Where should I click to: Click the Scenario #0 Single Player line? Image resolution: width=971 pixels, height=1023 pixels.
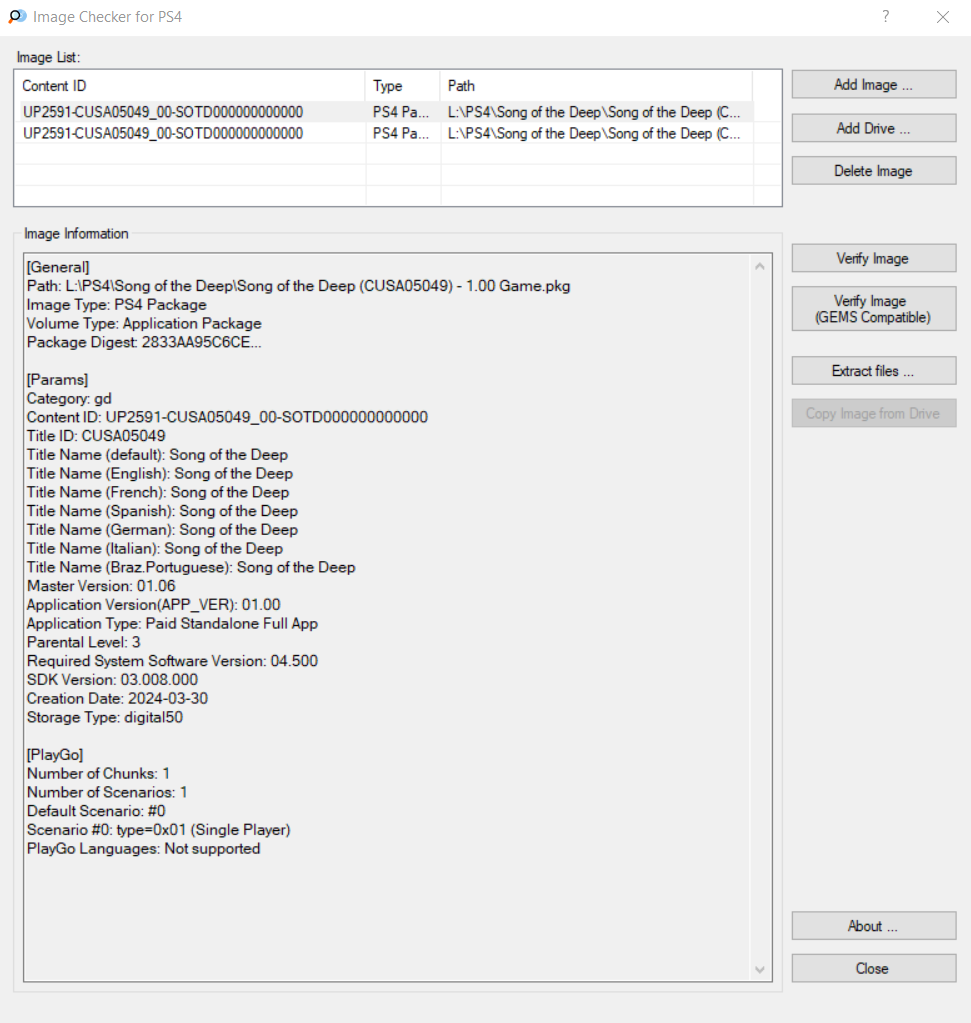coord(159,830)
